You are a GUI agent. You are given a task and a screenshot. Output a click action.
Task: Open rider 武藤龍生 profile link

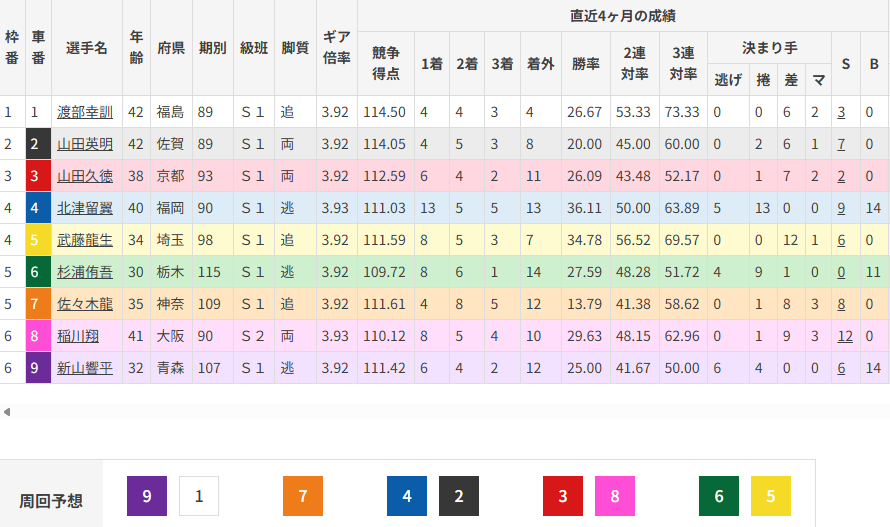(85, 241)
